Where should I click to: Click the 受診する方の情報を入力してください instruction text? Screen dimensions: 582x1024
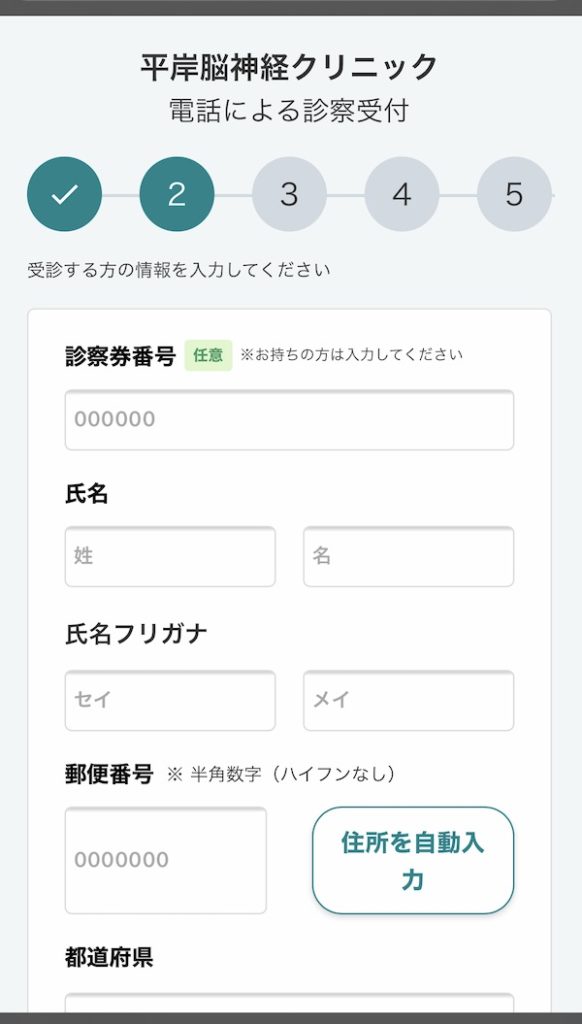[x=179, y=270]
